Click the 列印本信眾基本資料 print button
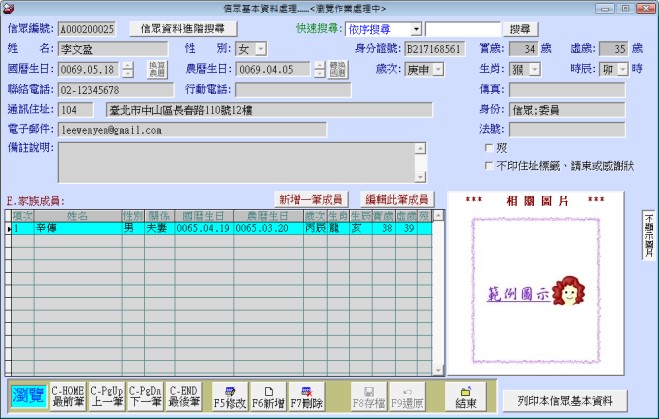 pyautogui.click(x=565, y=401)
